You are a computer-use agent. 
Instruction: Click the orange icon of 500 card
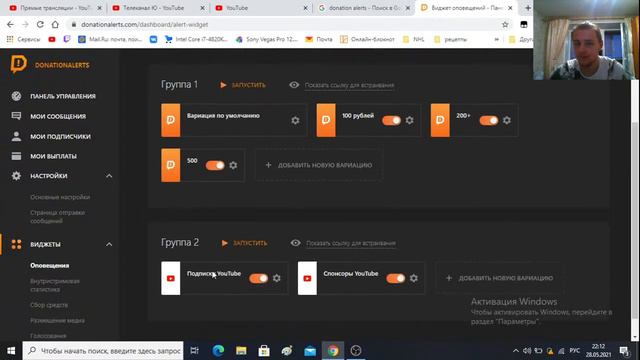pyautogui.click(x=171, y=165)
